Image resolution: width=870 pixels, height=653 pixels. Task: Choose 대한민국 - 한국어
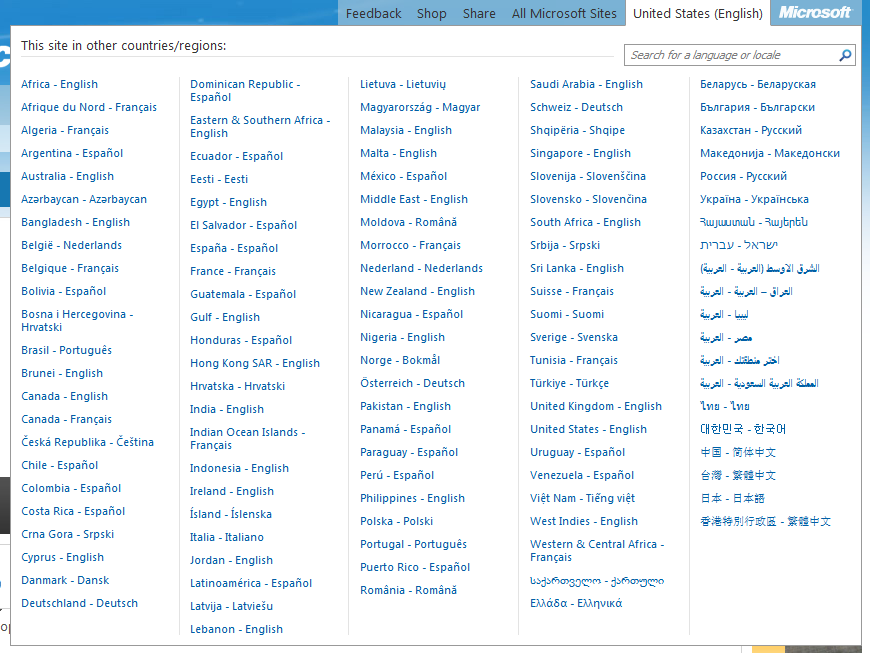[743, 429]
